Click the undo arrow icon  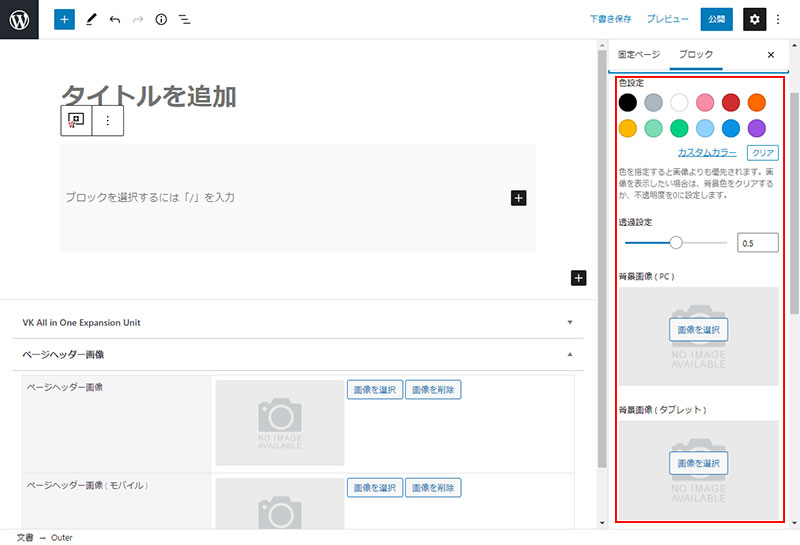115,19
